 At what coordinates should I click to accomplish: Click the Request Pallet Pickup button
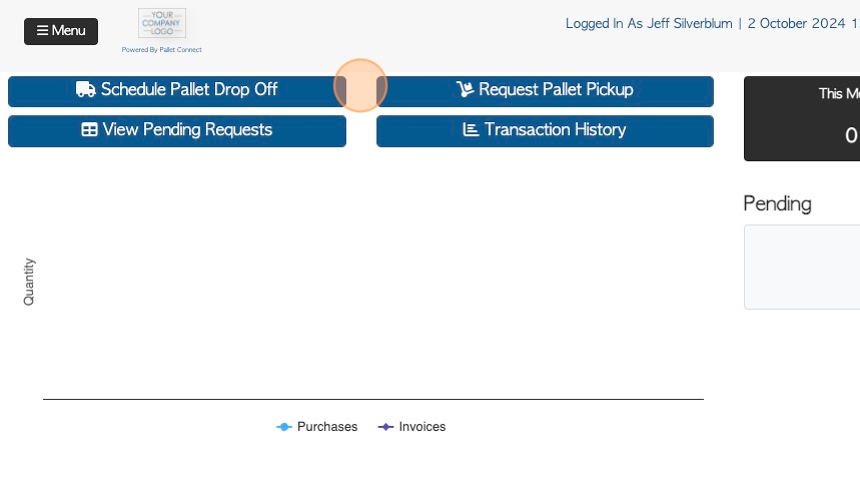click(x=545, y=91)
